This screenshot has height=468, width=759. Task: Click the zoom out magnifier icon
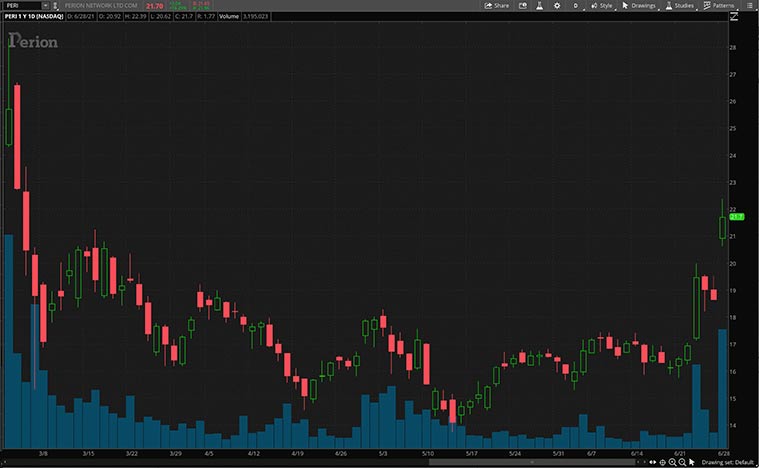coord(682,462)
